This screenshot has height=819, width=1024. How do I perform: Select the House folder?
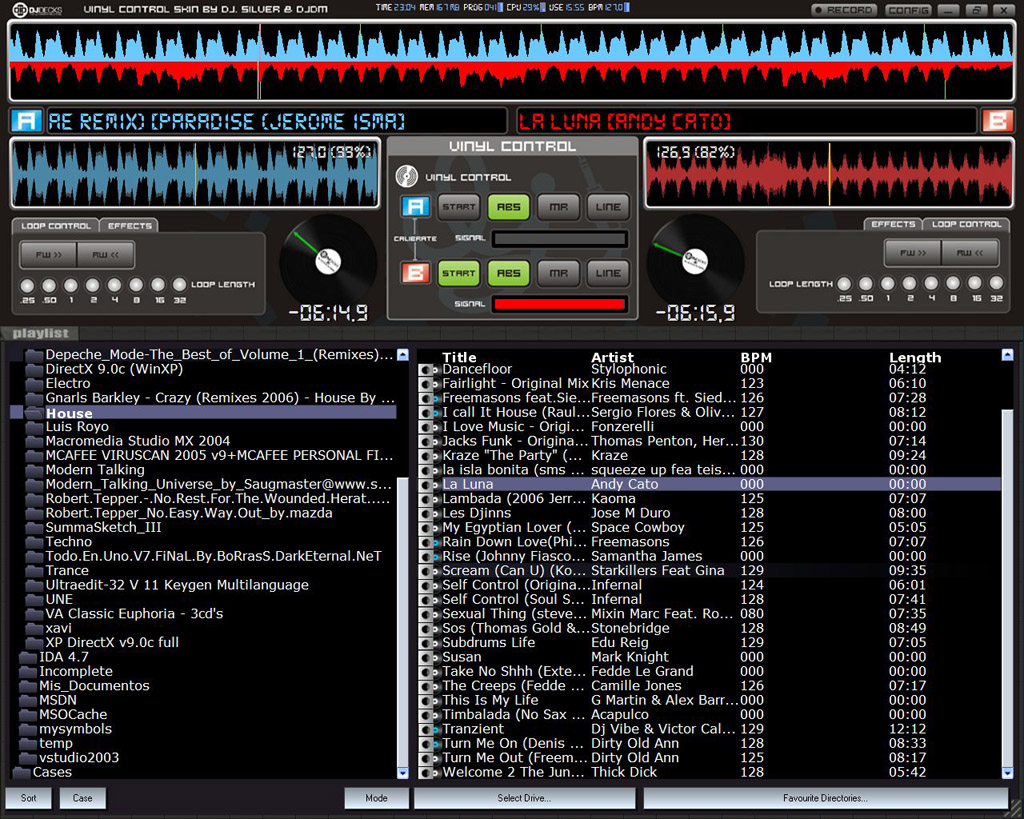coord(204,413)
